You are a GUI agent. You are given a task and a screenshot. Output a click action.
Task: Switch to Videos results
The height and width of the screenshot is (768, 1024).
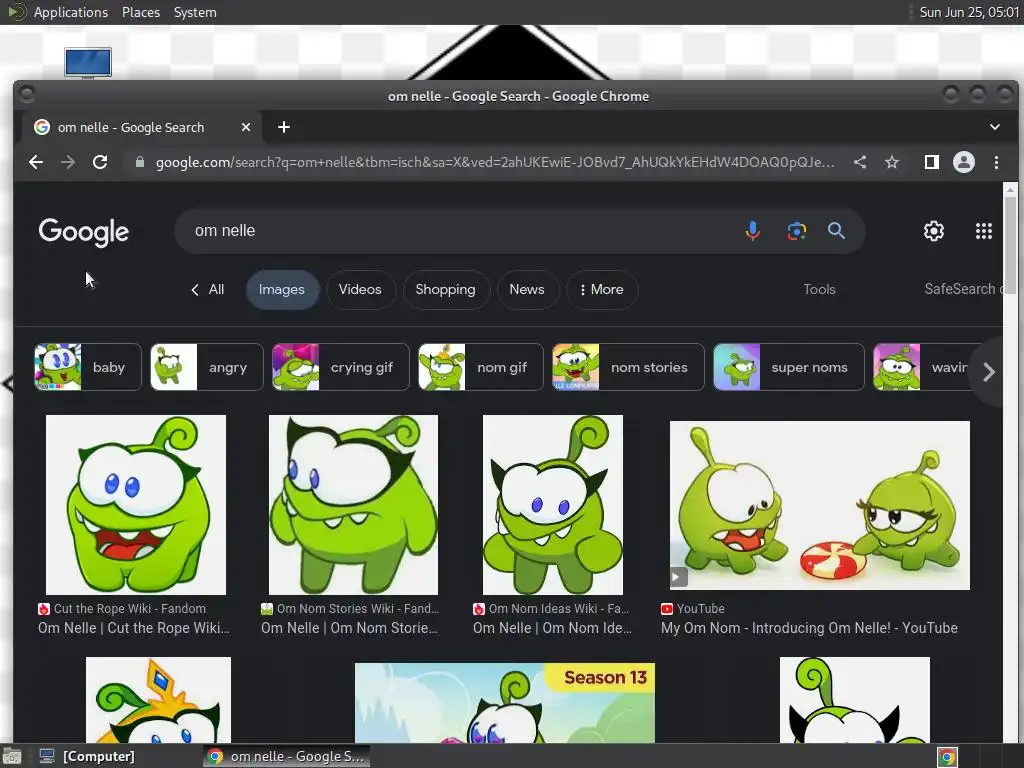(x=360, y=289)
